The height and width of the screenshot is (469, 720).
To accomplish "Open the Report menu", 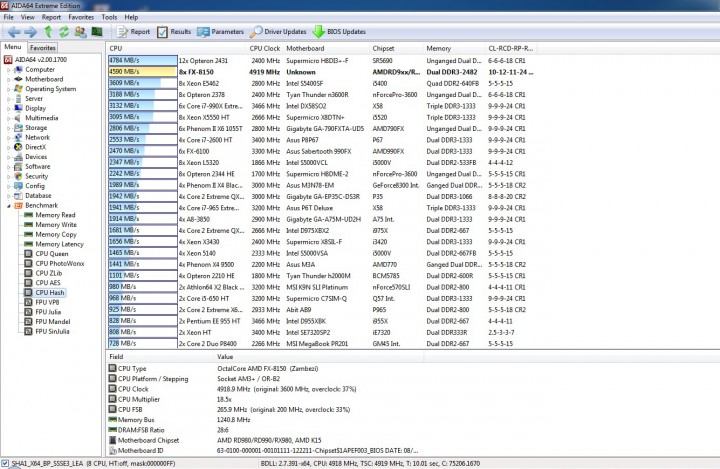I will (51, 17).
